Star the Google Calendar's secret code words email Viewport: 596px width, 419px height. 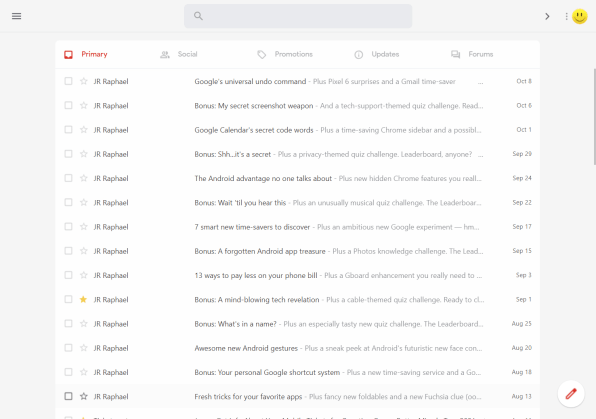point(84,130)
